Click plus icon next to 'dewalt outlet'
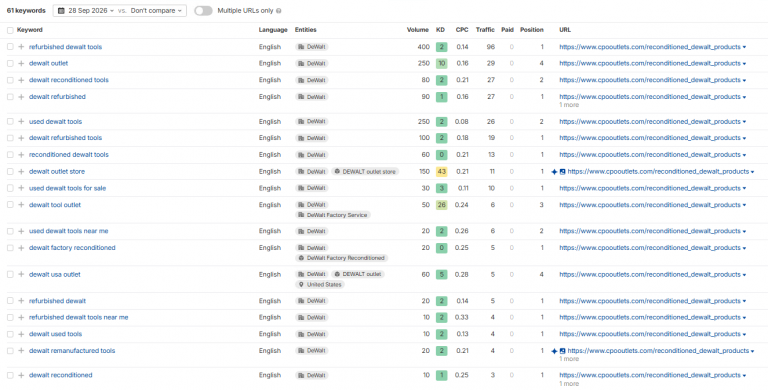Screen dimensions: 768x390 click(x=21, y=64)
